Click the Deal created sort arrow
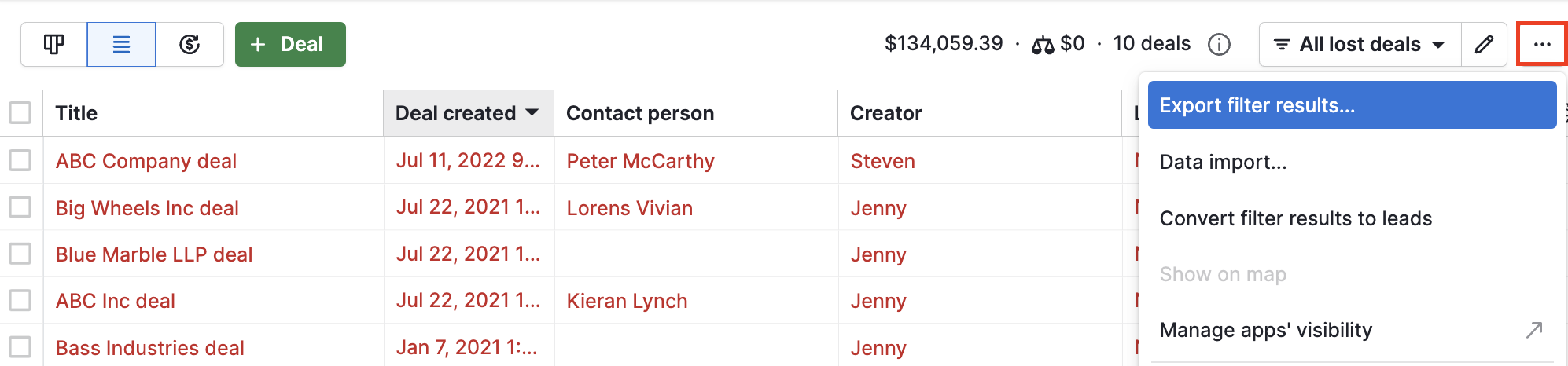Screen dimensions: 1568x366 532,112
